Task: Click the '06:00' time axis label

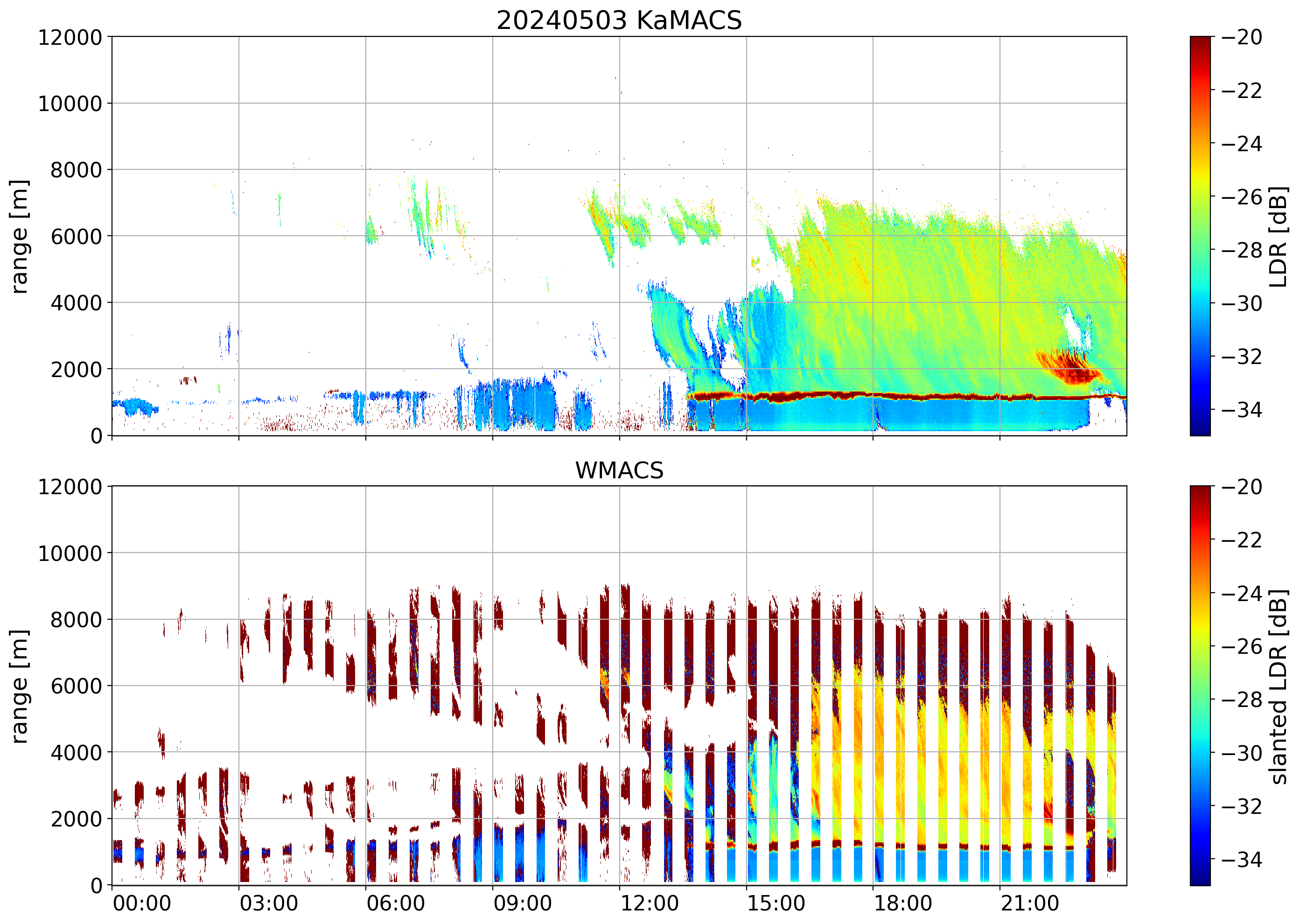Action: pyautogui.click(x=395, y=903)
